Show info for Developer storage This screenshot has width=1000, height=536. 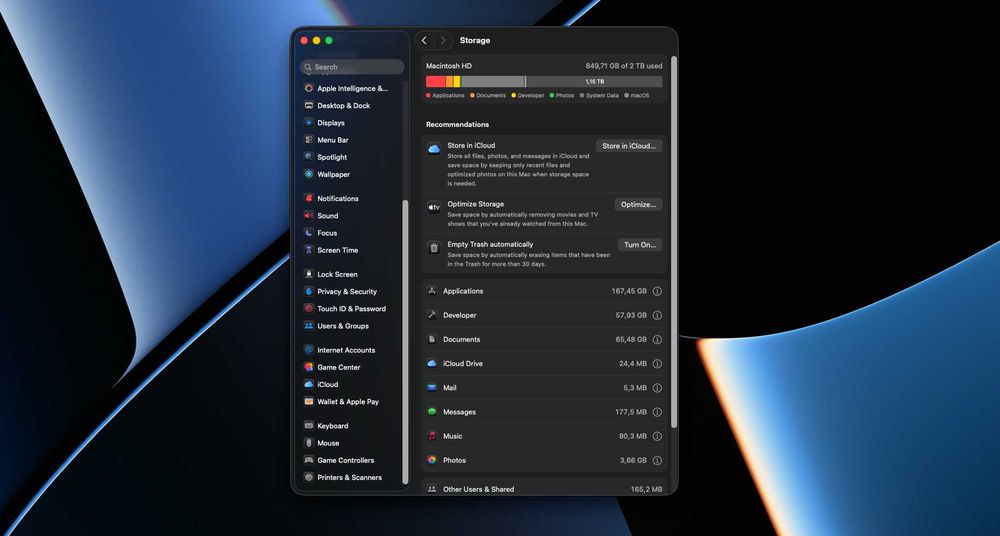tap(657, 316)
